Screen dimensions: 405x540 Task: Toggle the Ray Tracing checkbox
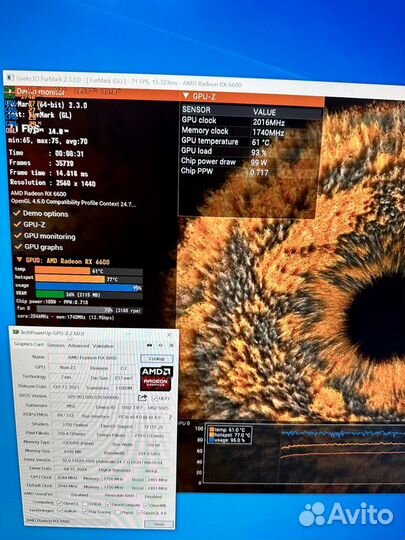(85, 512)
